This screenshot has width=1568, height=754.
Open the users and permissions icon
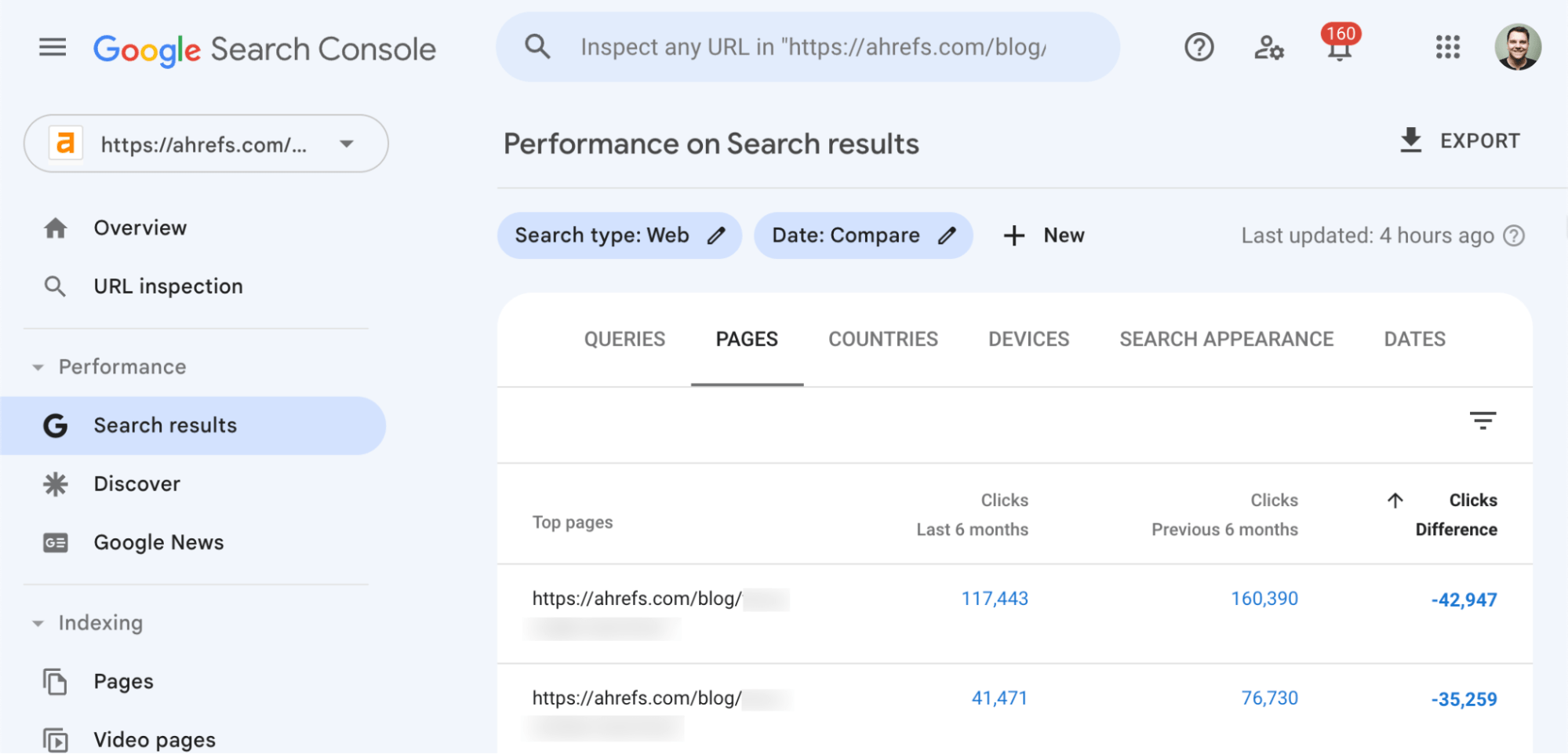click(x=1268, y=49)
